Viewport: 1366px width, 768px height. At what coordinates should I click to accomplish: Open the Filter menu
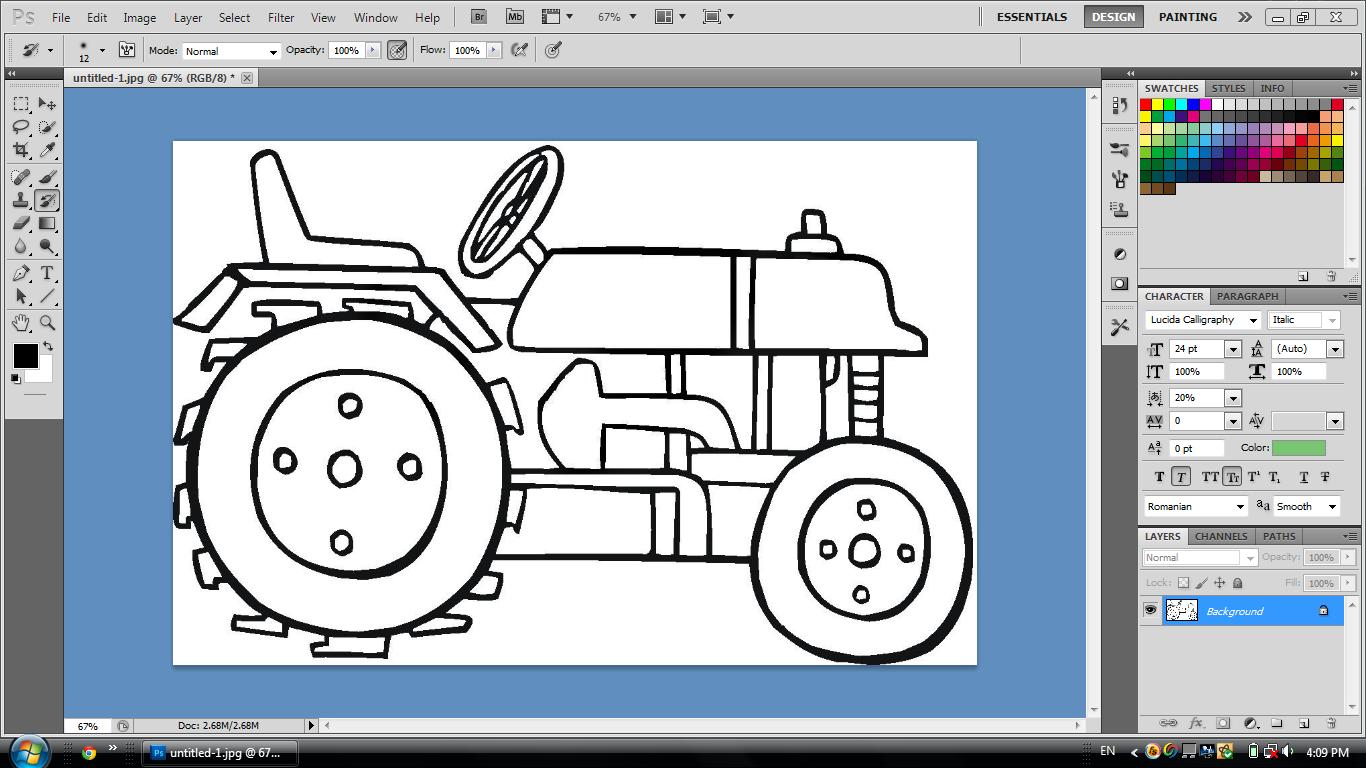[x=281, y=17]
